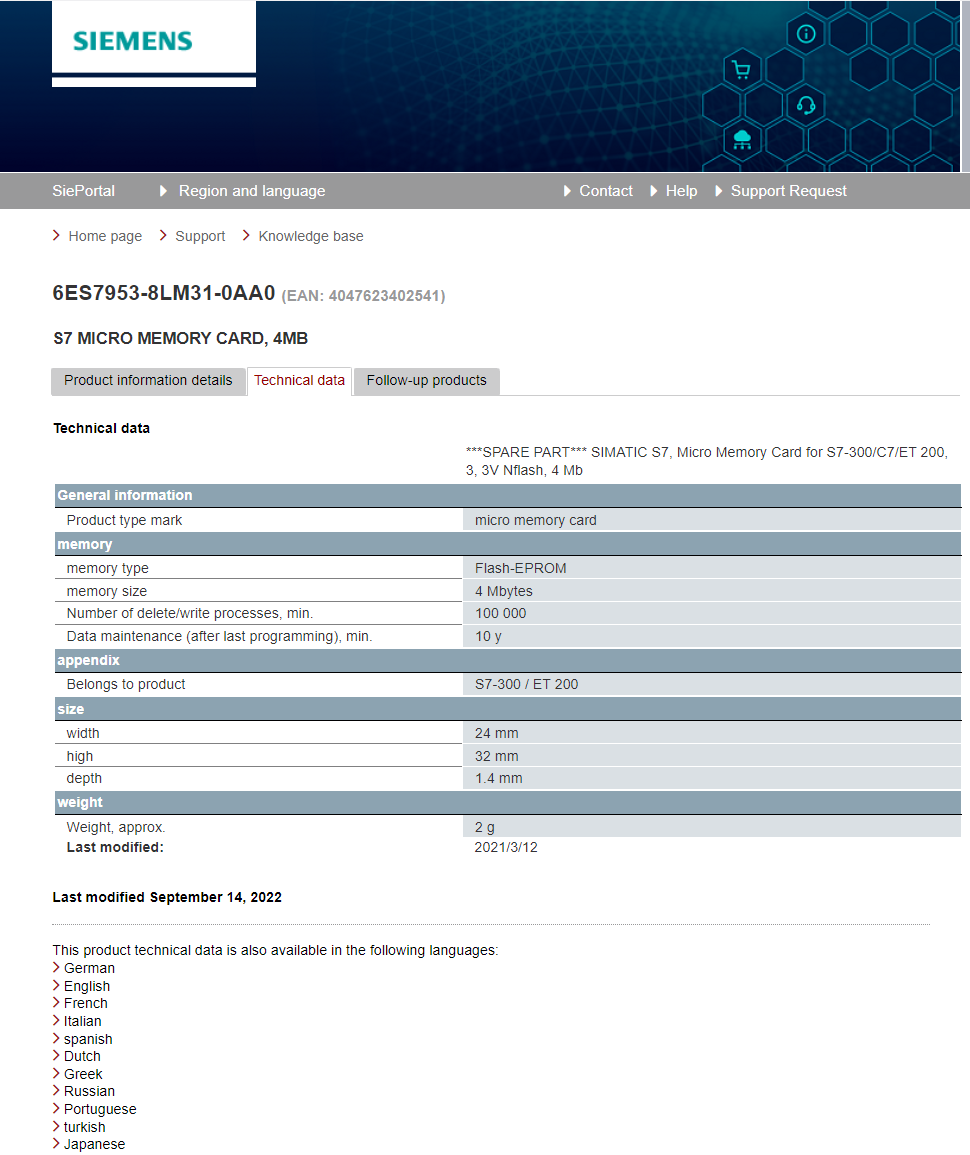Expand the Region and language menu

coord(251,191)
